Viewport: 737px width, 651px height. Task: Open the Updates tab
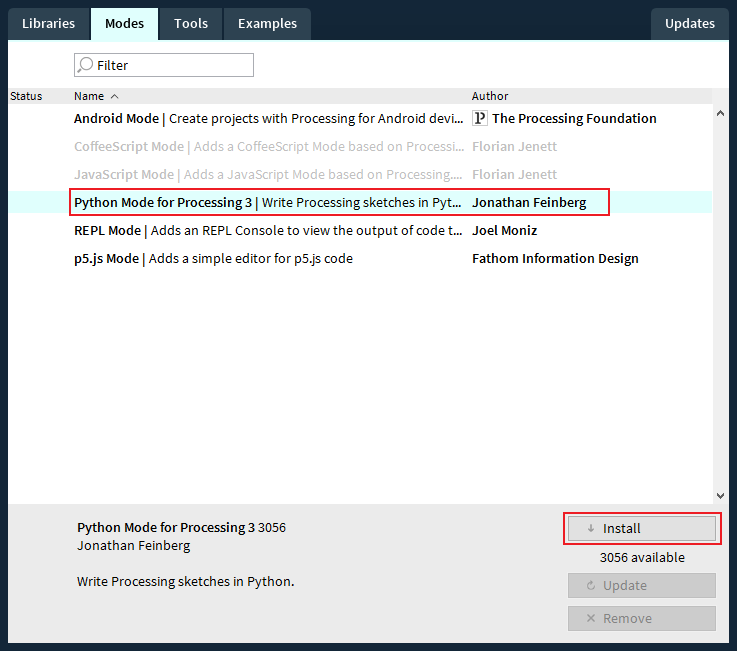[689, 24]
